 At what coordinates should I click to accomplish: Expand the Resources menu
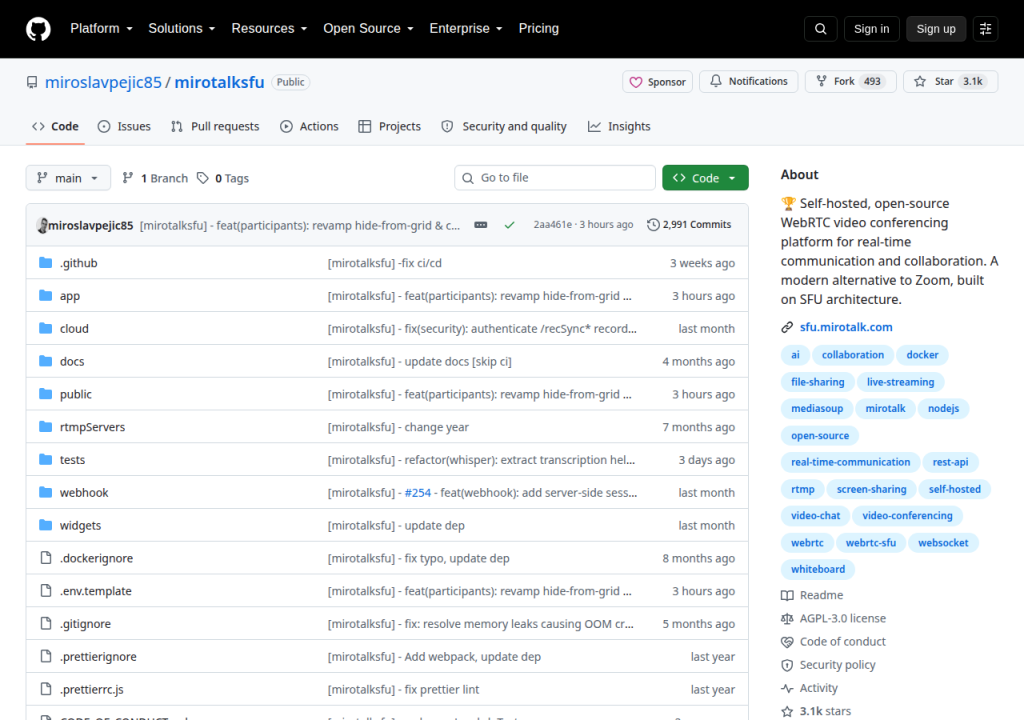(x=269, y=29)
